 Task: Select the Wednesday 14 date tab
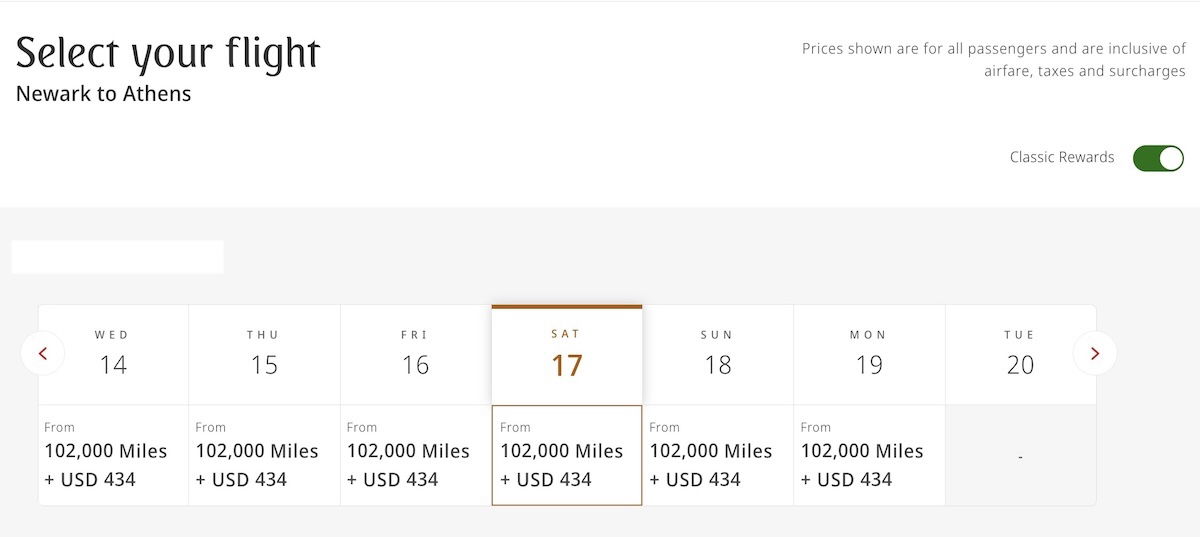coord(113,354)
